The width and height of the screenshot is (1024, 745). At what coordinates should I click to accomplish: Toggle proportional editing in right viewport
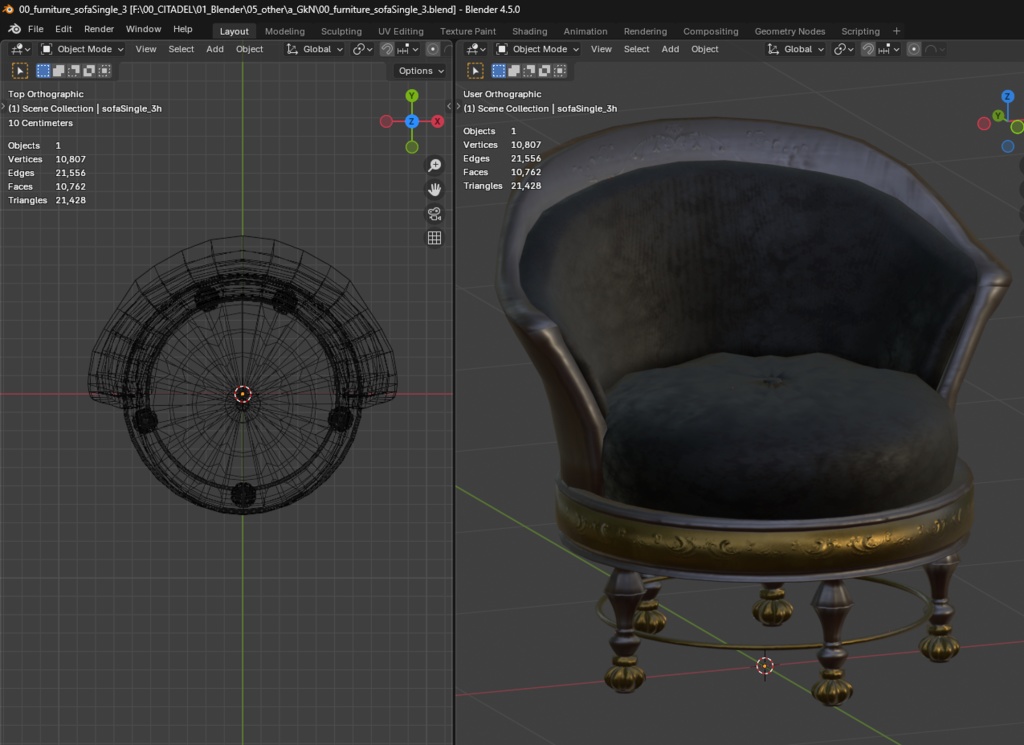[x=914, y=49]
